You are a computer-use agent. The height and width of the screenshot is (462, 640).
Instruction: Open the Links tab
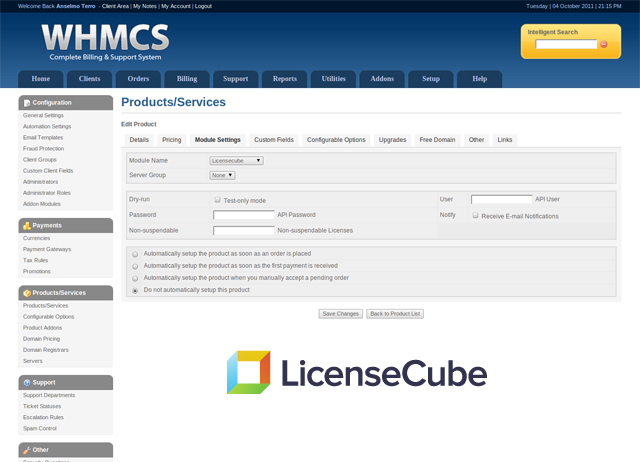tap(505, 140)
